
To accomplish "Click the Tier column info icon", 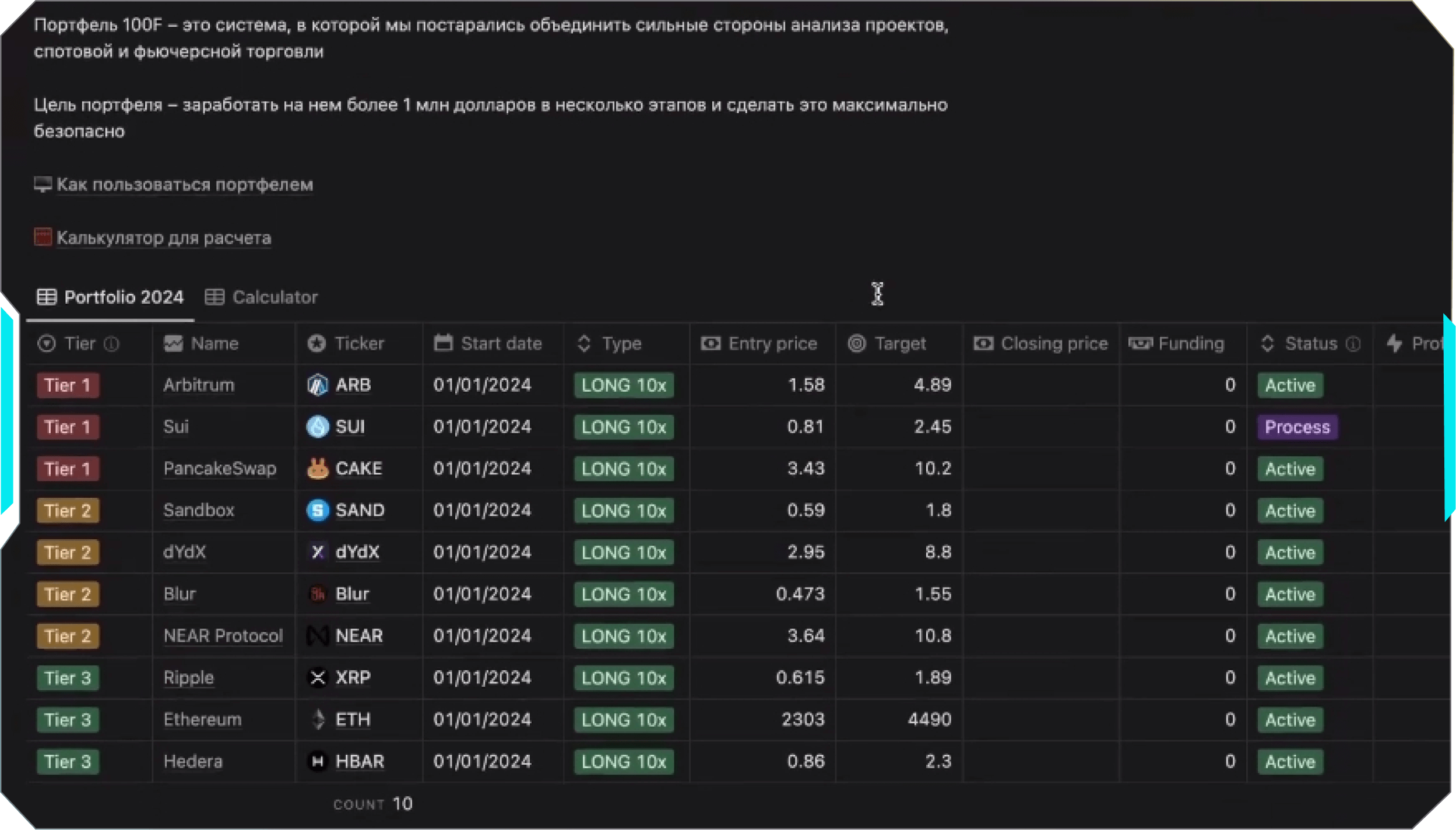I will tap(111, 344).
